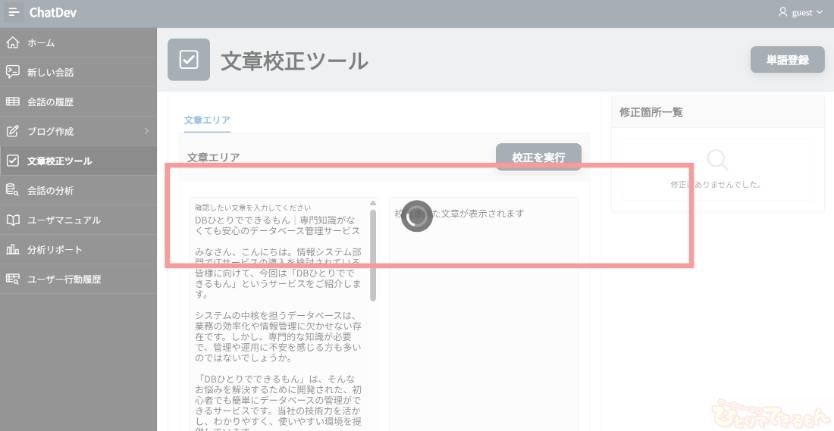Click the conversation analysis icon

(13, 190)
